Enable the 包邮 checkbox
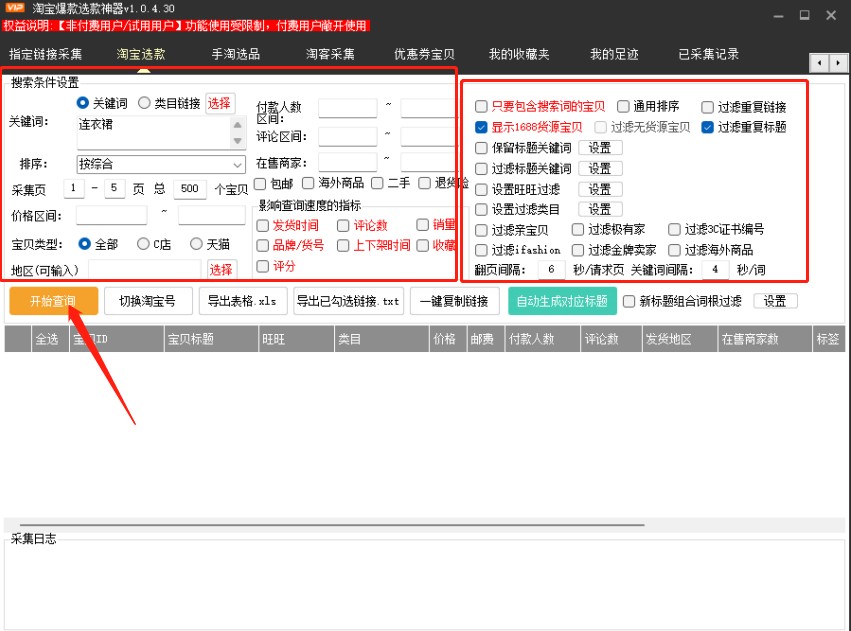 click(260, 184)
